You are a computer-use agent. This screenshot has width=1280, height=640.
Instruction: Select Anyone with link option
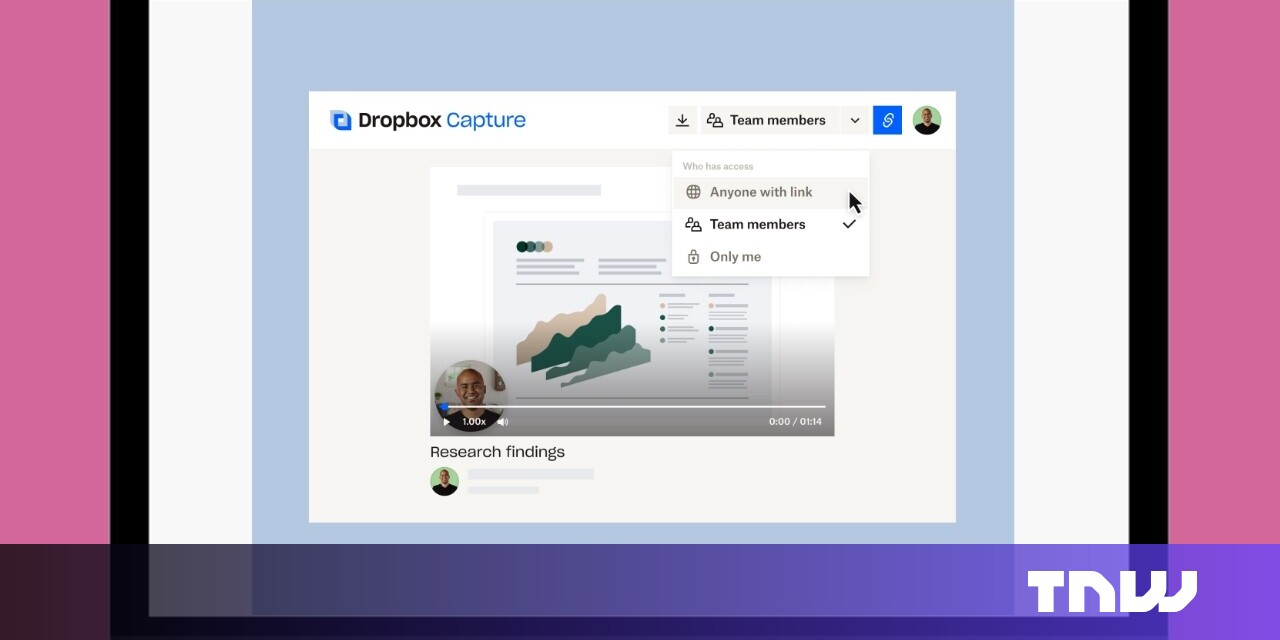pyautogui.click(x=771, y=192)
